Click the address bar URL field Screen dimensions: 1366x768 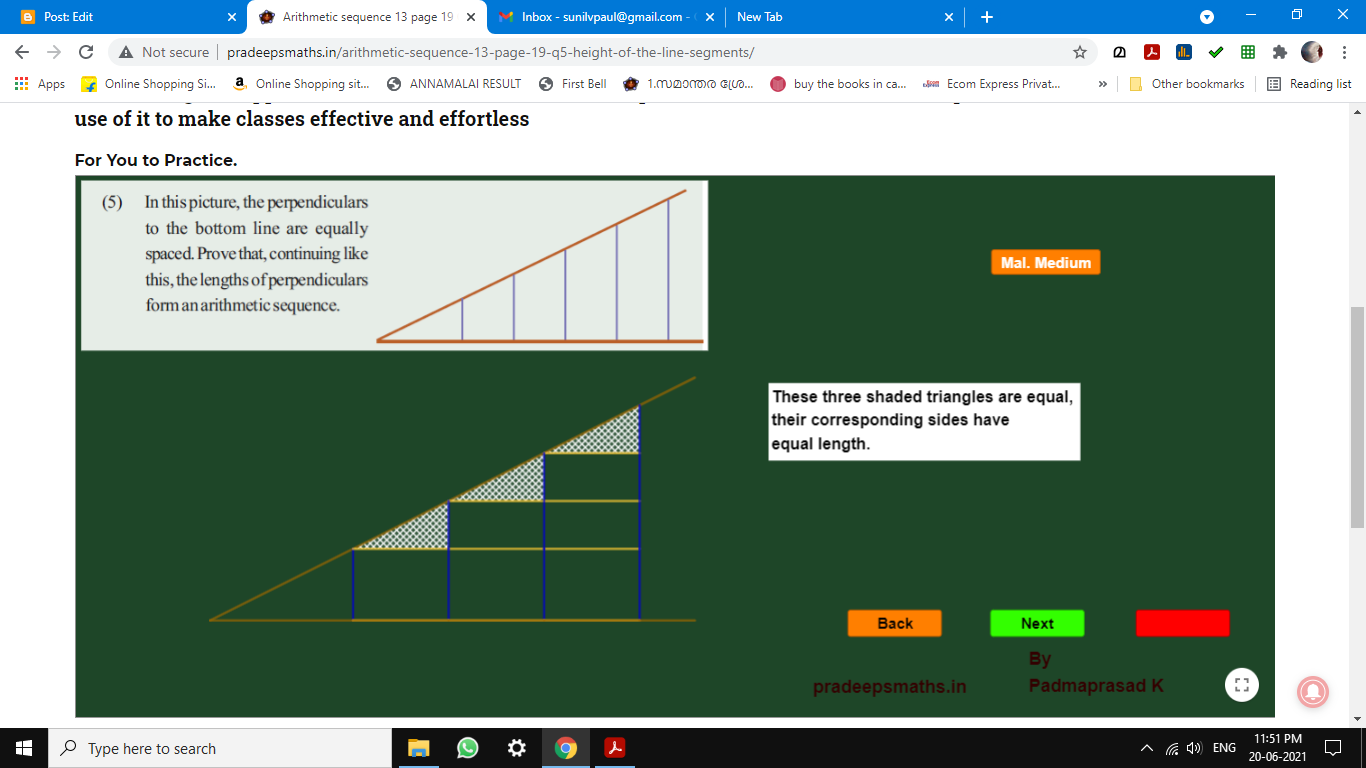[x=600, y=52]
